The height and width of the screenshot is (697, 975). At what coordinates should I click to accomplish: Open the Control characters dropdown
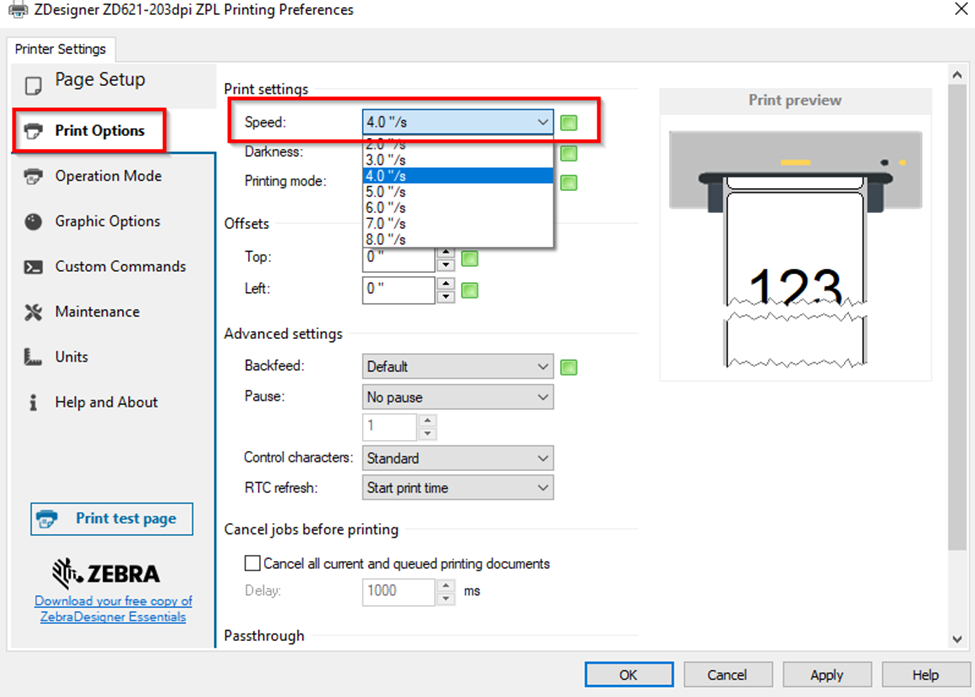[x=458, y=458]
